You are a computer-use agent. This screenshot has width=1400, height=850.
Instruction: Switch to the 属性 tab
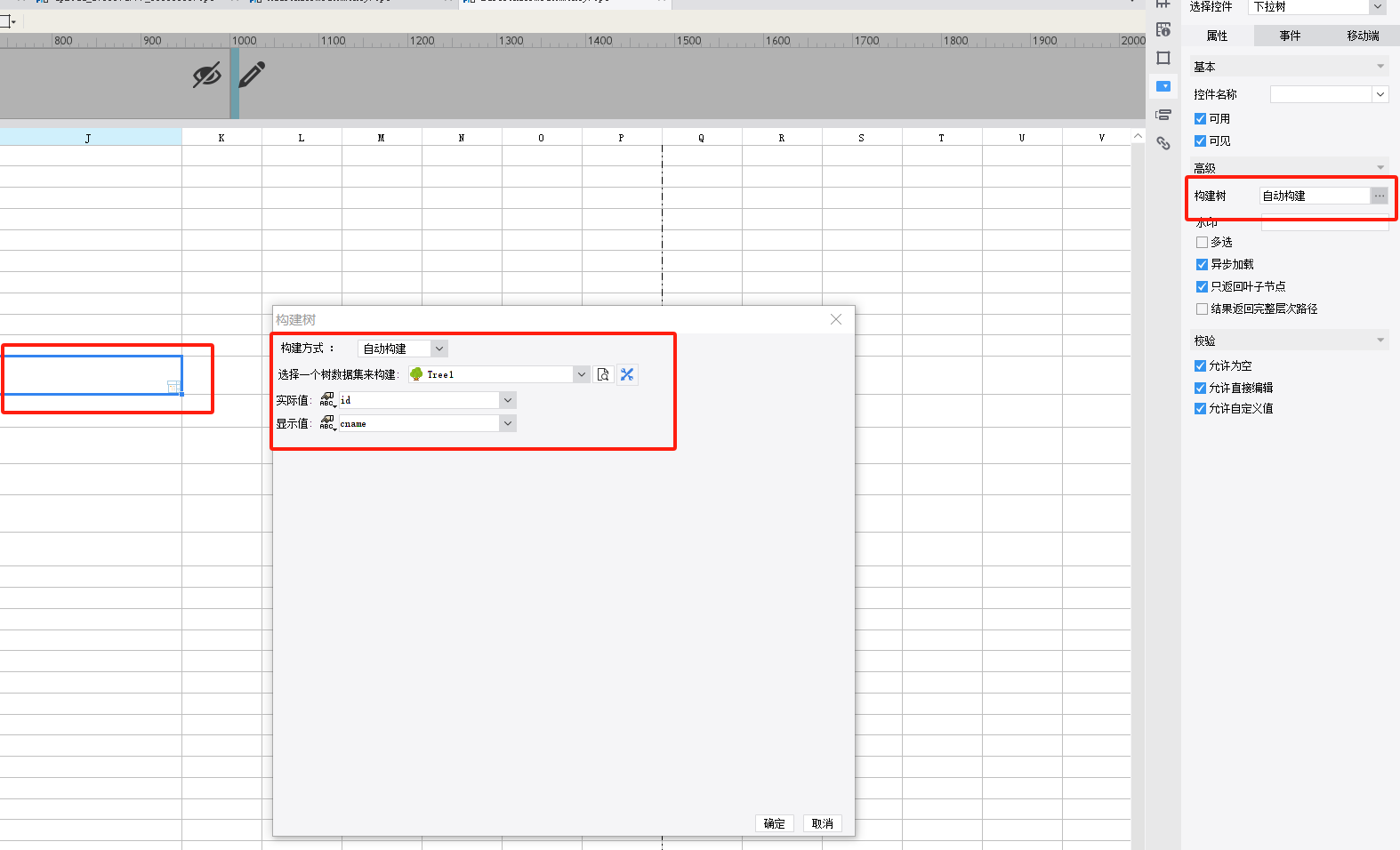pos(1218,36)
